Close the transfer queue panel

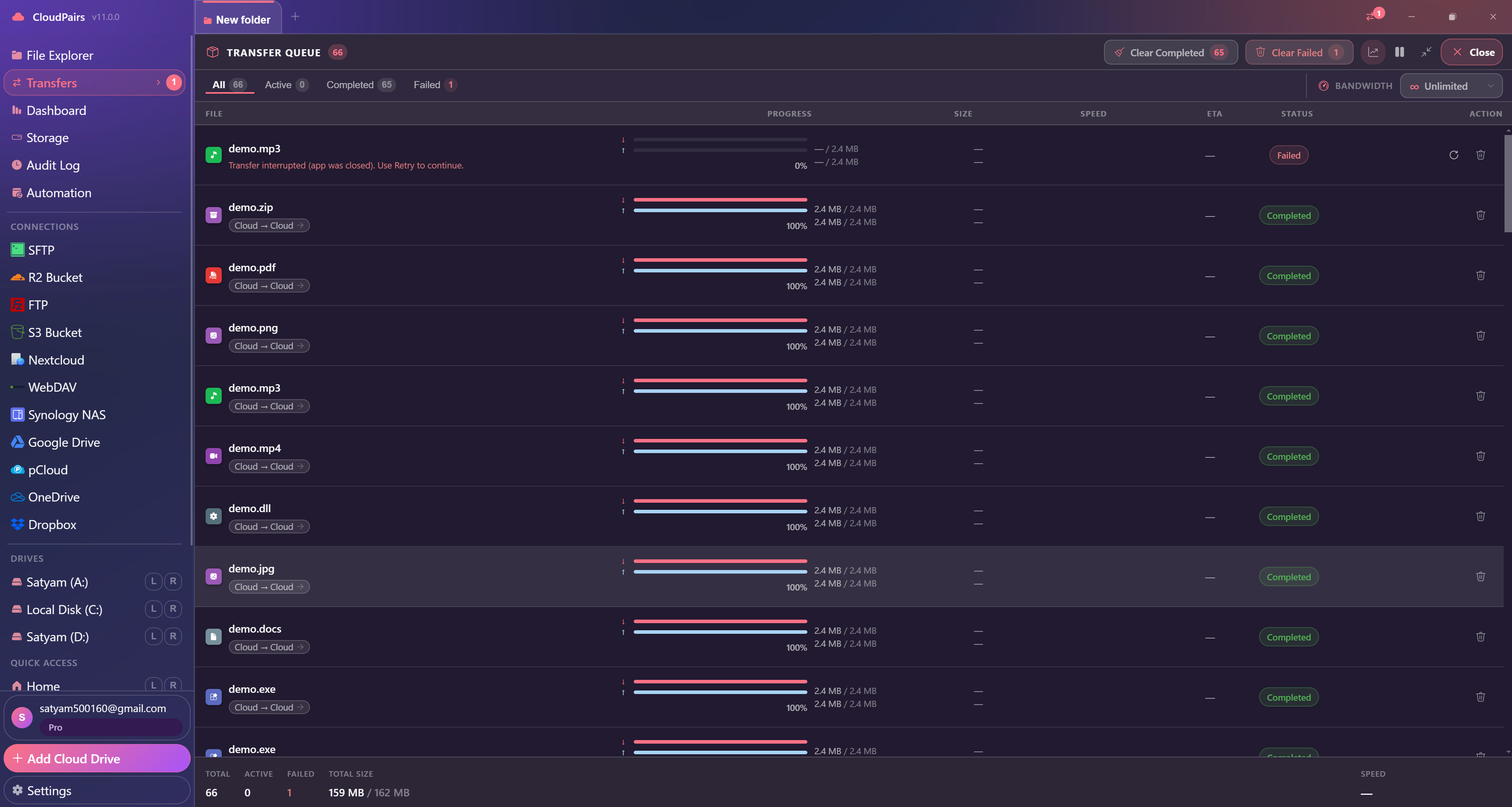pos(1472,52)
